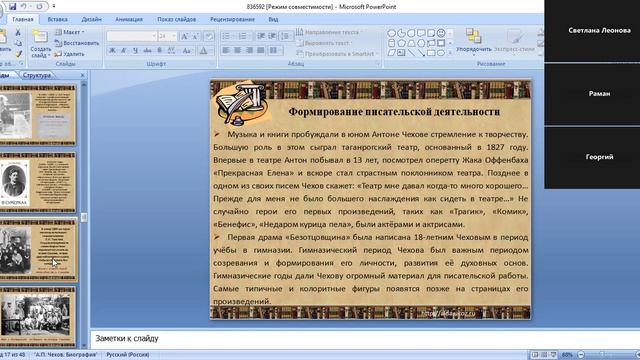
Task: Save the presentation from the quick access toolbar
Action: (12, 7)
